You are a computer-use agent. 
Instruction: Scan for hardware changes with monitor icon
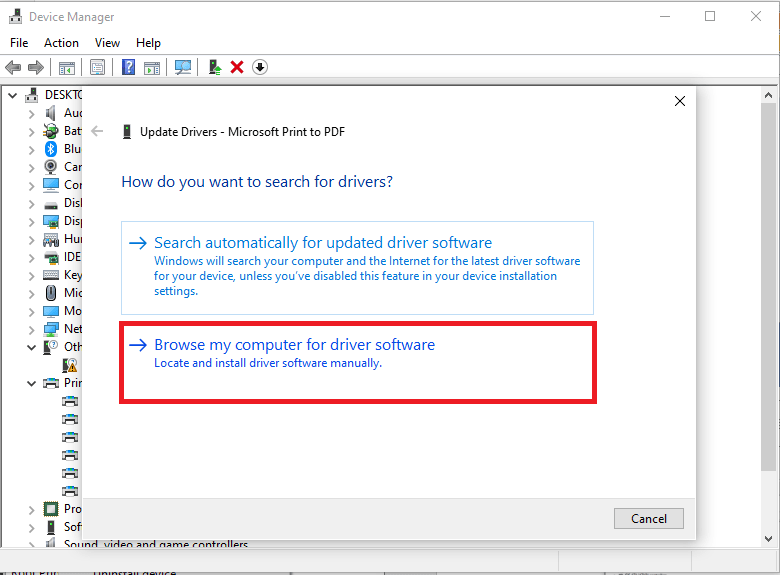(183, 67)
